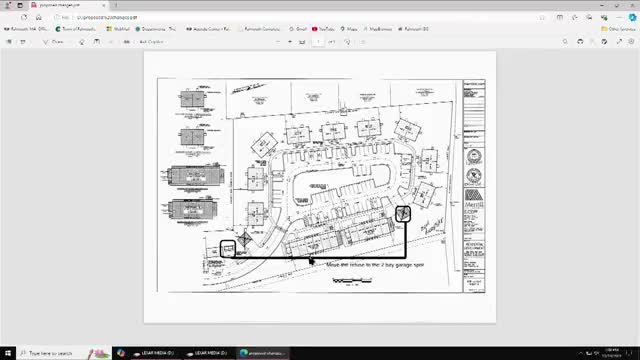640x360 pixels.
Task: Go to the browser home page
Action: point(38,18)
